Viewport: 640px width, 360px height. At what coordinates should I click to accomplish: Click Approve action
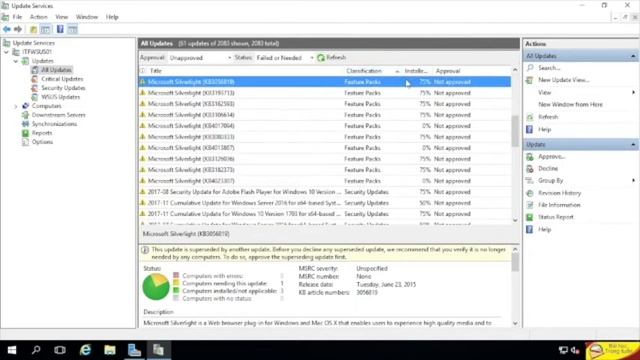click(551, 156)
